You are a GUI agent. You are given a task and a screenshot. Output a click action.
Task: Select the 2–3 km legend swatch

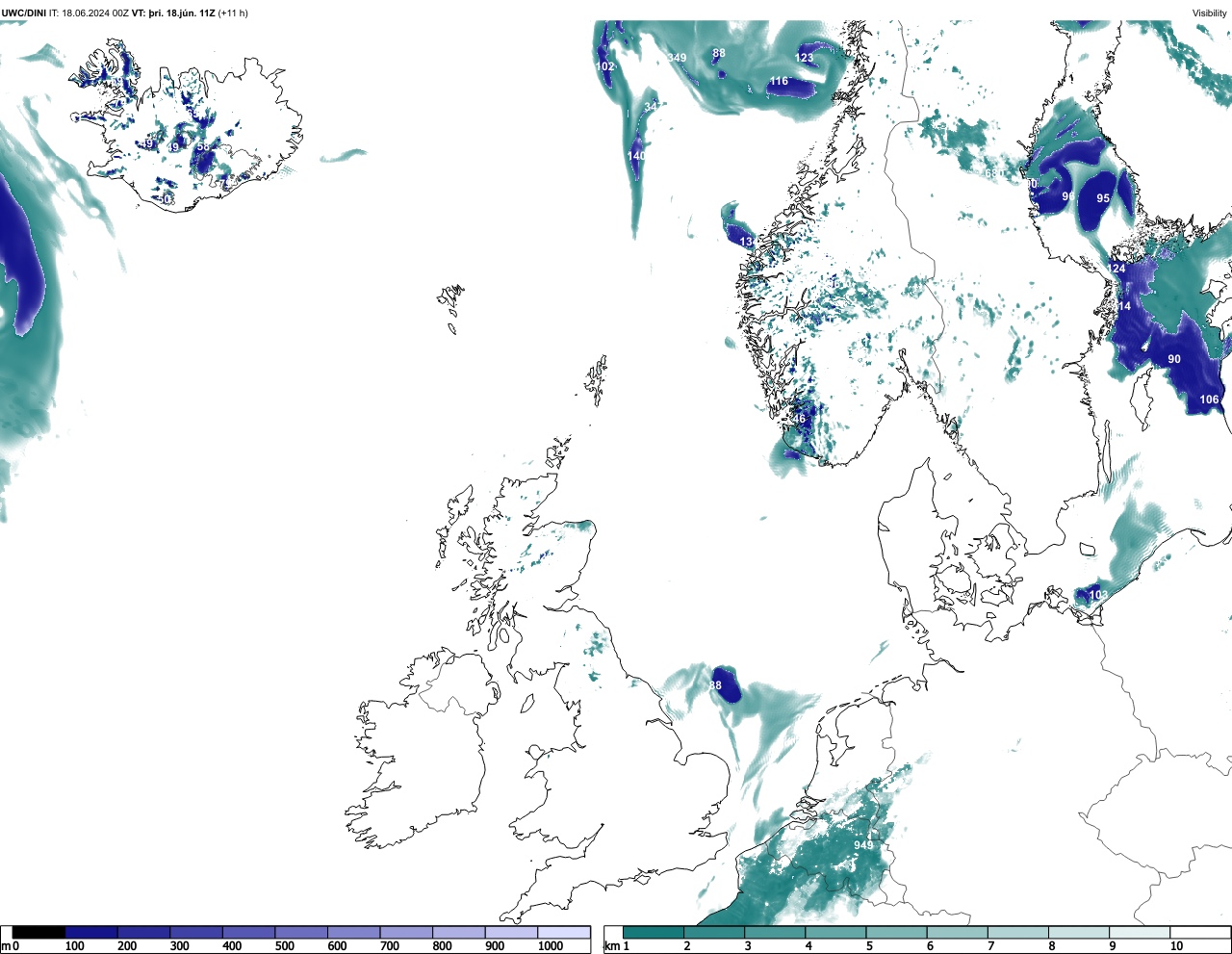coord(714,932)
